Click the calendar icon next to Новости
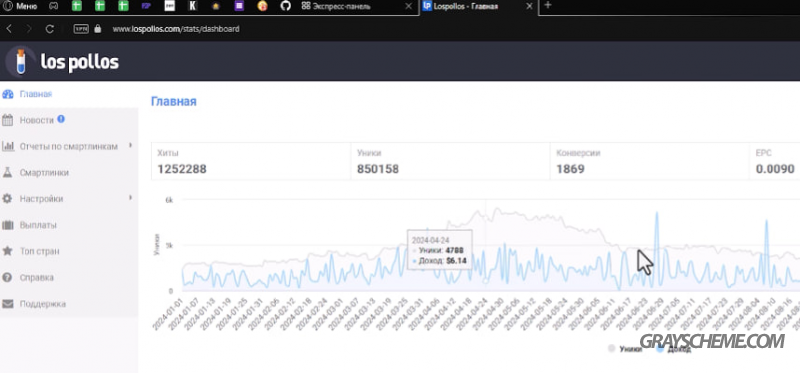Screen dimensions: 800x373 7,120
